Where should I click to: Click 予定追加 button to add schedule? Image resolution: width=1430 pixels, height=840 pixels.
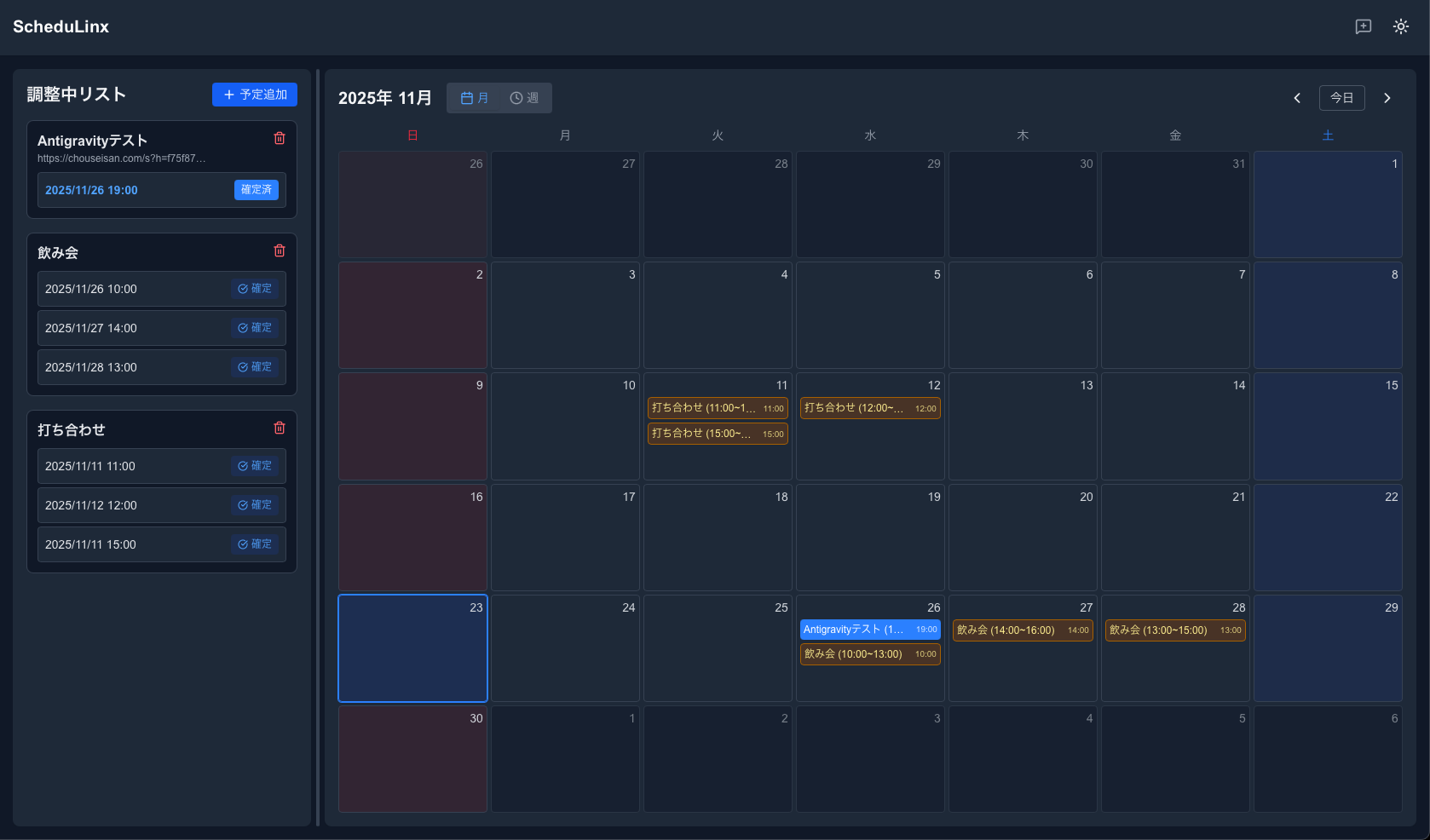255,95
